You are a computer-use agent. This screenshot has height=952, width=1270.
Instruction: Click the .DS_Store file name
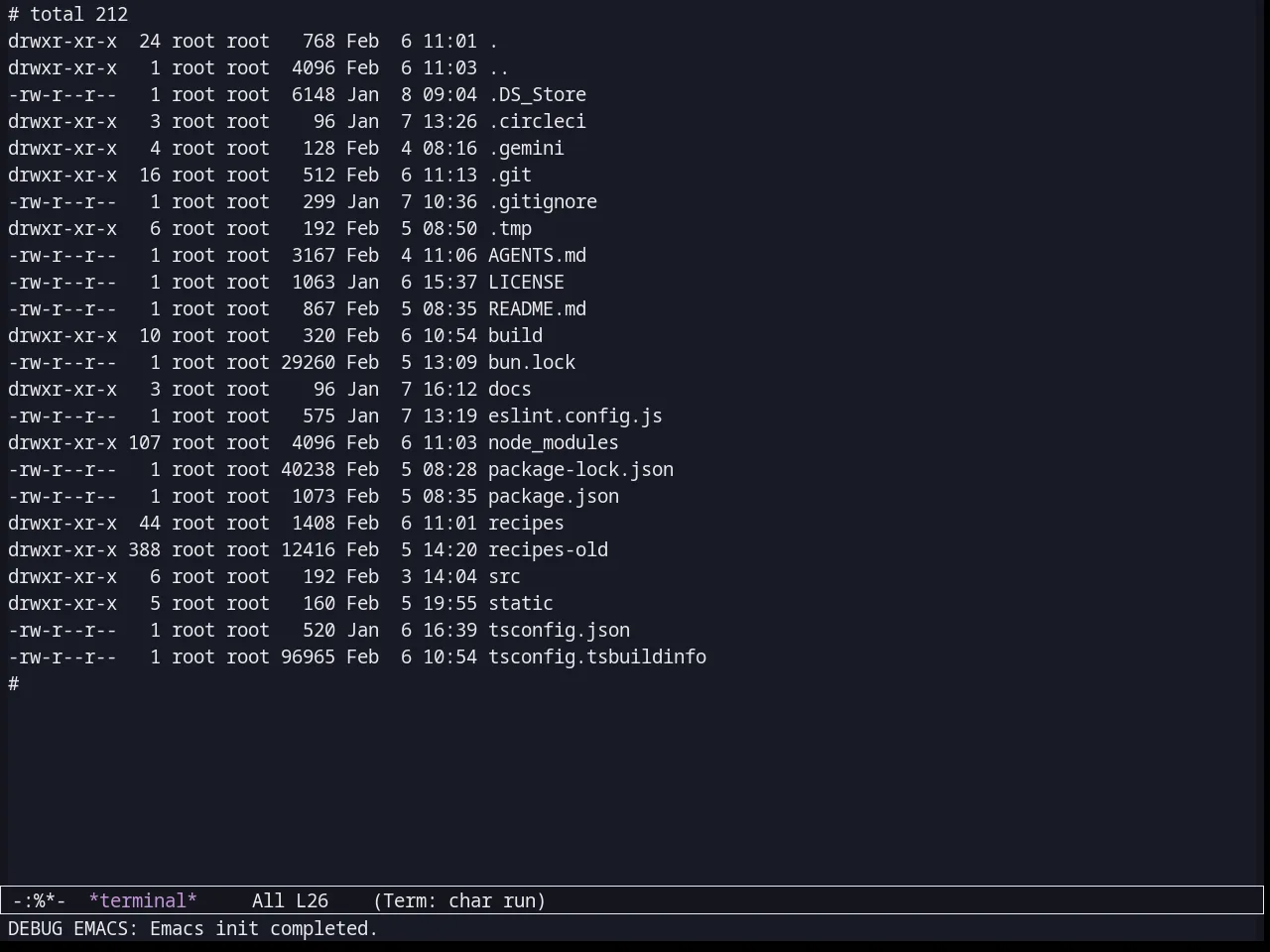click(537, 94)
